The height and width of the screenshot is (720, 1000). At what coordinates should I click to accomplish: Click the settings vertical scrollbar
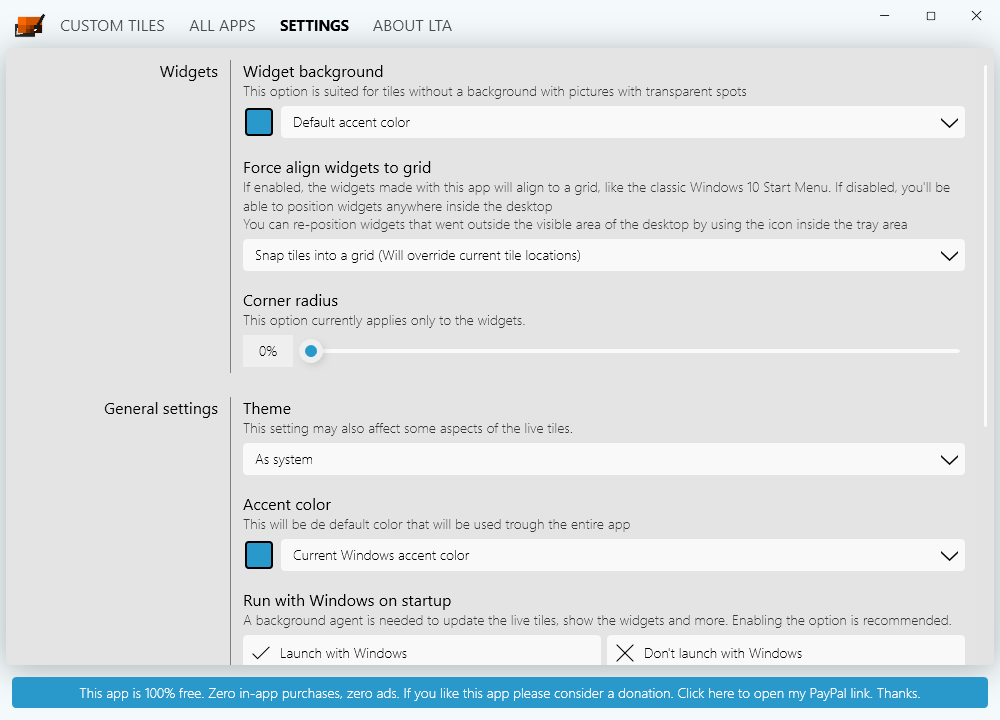[x=987, y=246]
